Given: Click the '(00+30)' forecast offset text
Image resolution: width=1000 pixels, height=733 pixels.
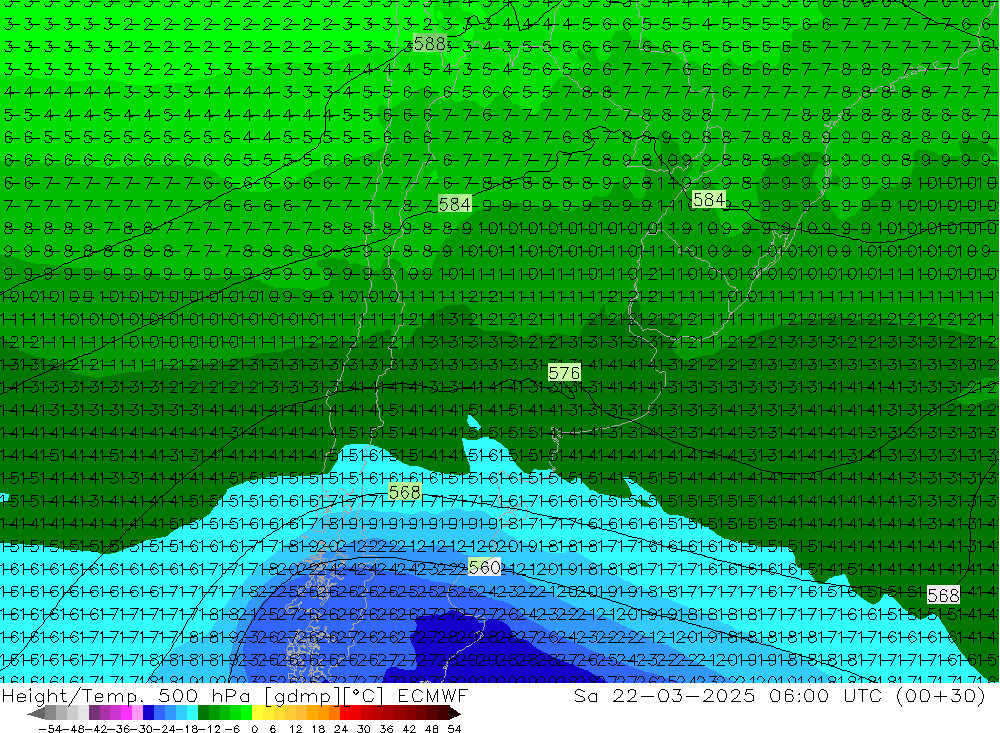Looking at the screenshot, I should [941, 696].
